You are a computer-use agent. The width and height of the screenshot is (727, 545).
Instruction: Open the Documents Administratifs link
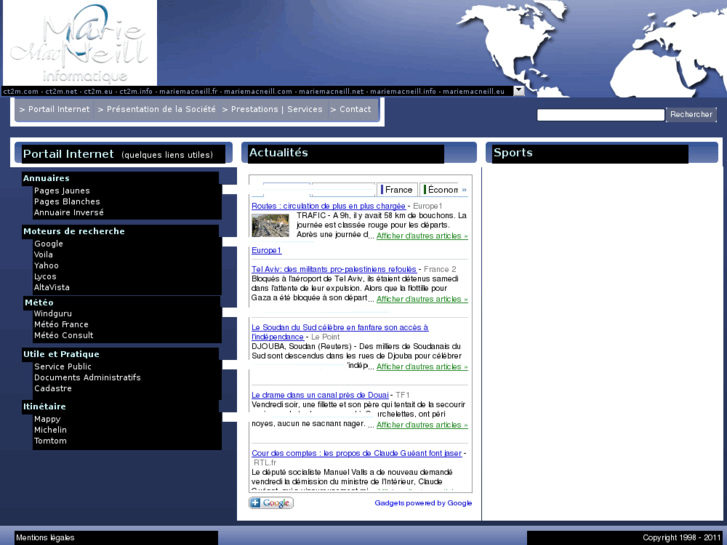click(x=87, y=378)
